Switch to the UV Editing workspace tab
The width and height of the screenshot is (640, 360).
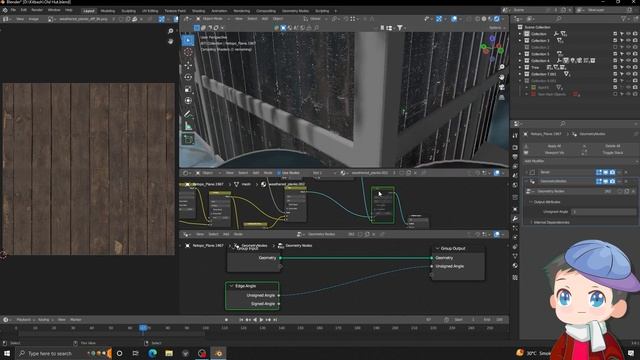[x=150, y=11]
